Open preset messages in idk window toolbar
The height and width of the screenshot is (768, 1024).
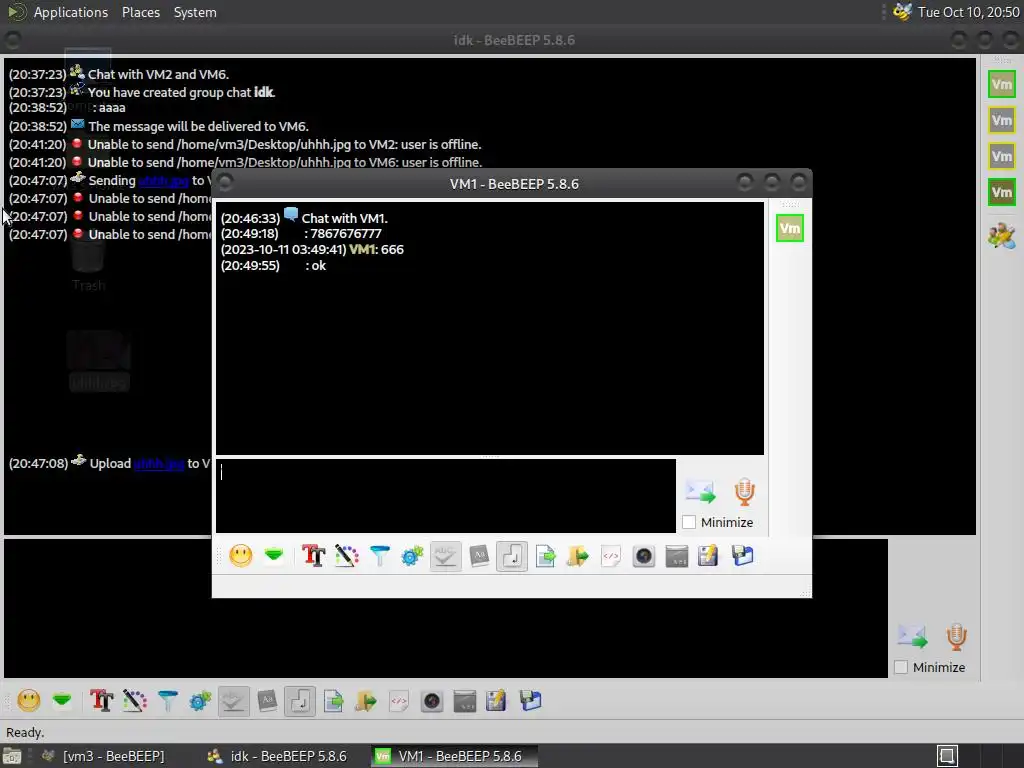pyautogui.click(x=62, y=701)
